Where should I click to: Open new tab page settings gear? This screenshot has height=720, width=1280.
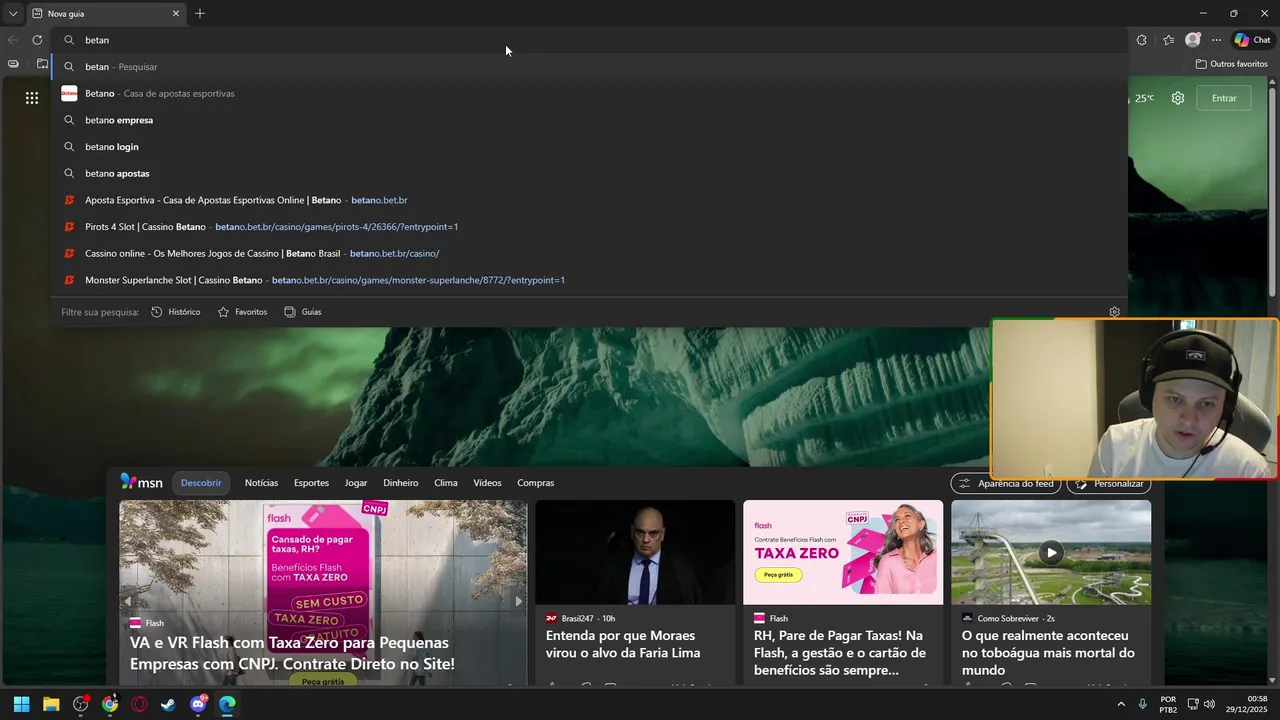pyautogui.click(x=1178, y=98)
